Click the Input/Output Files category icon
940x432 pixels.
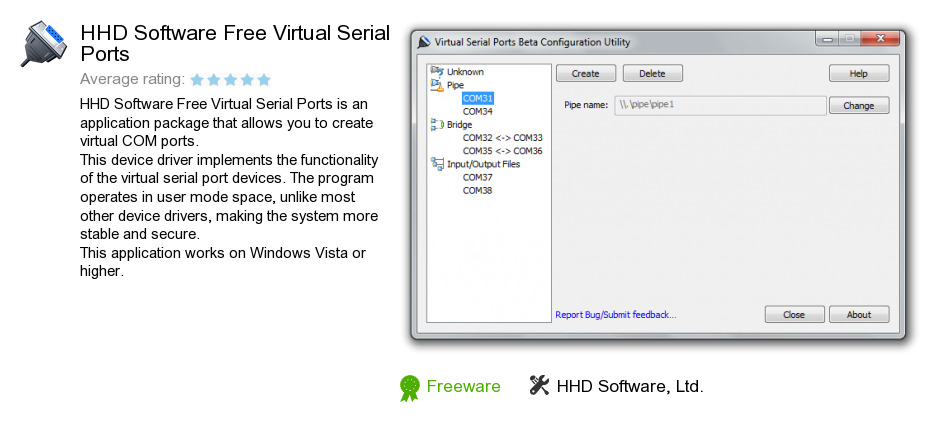coord(437,164)
